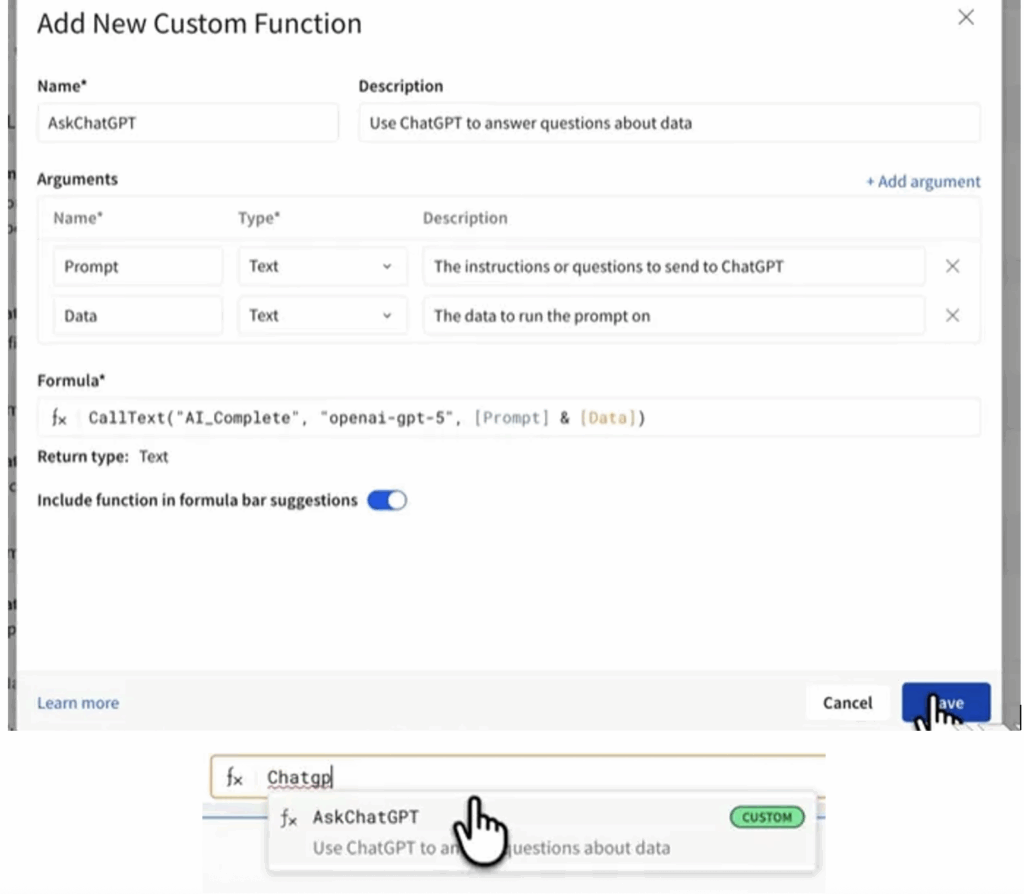The image size is (1024, 894).
Task: Save the custom function
Action: [945, 703]
